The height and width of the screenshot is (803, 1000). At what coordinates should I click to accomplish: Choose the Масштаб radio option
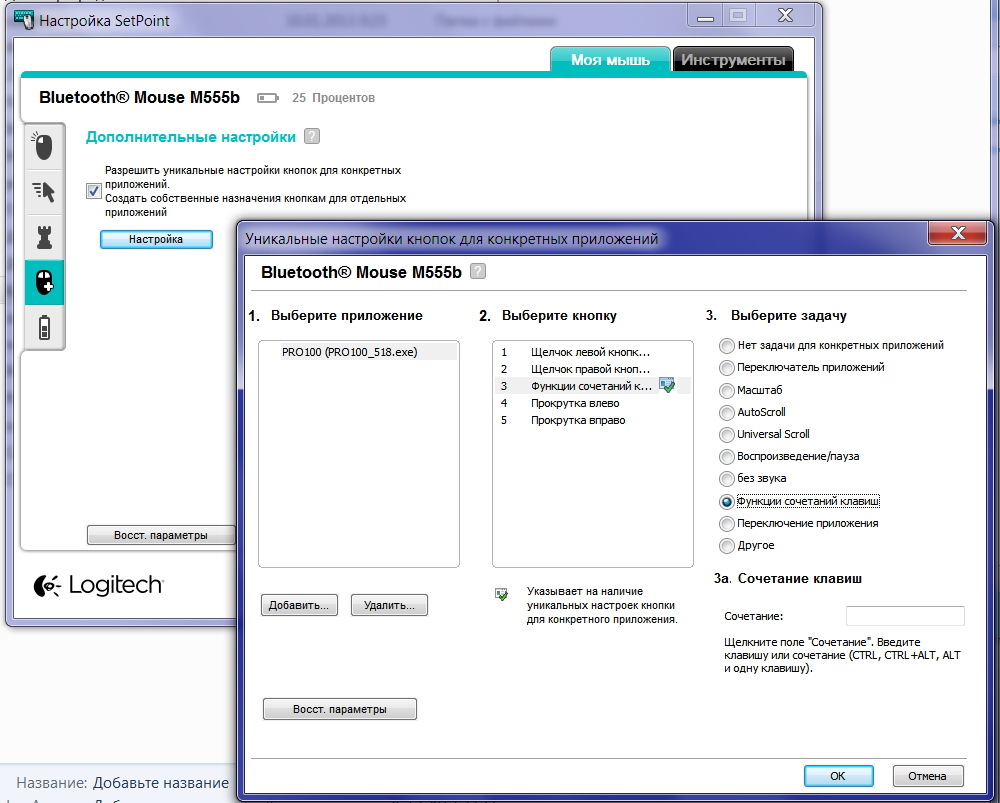(x=726, y=390)
